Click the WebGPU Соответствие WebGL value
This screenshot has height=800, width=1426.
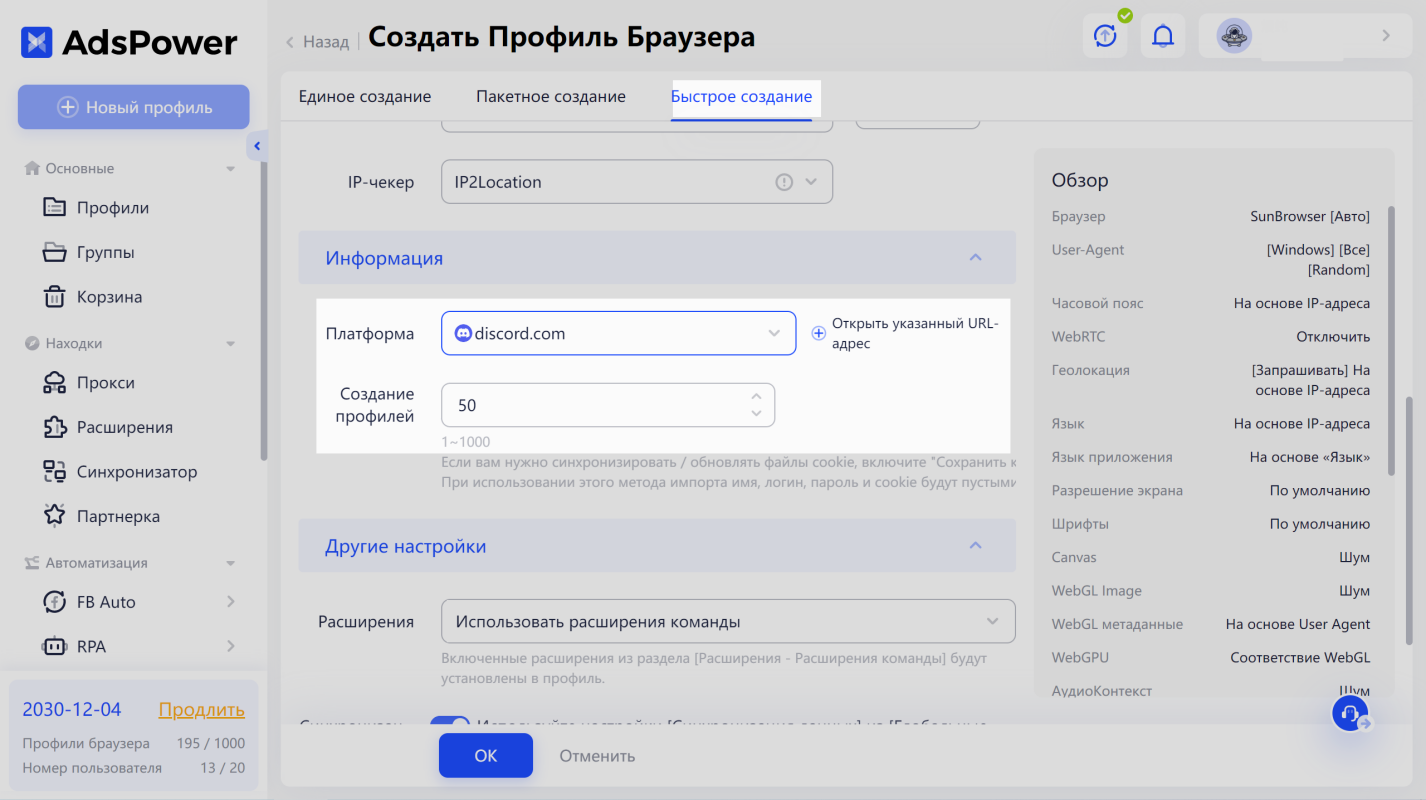1301,657
